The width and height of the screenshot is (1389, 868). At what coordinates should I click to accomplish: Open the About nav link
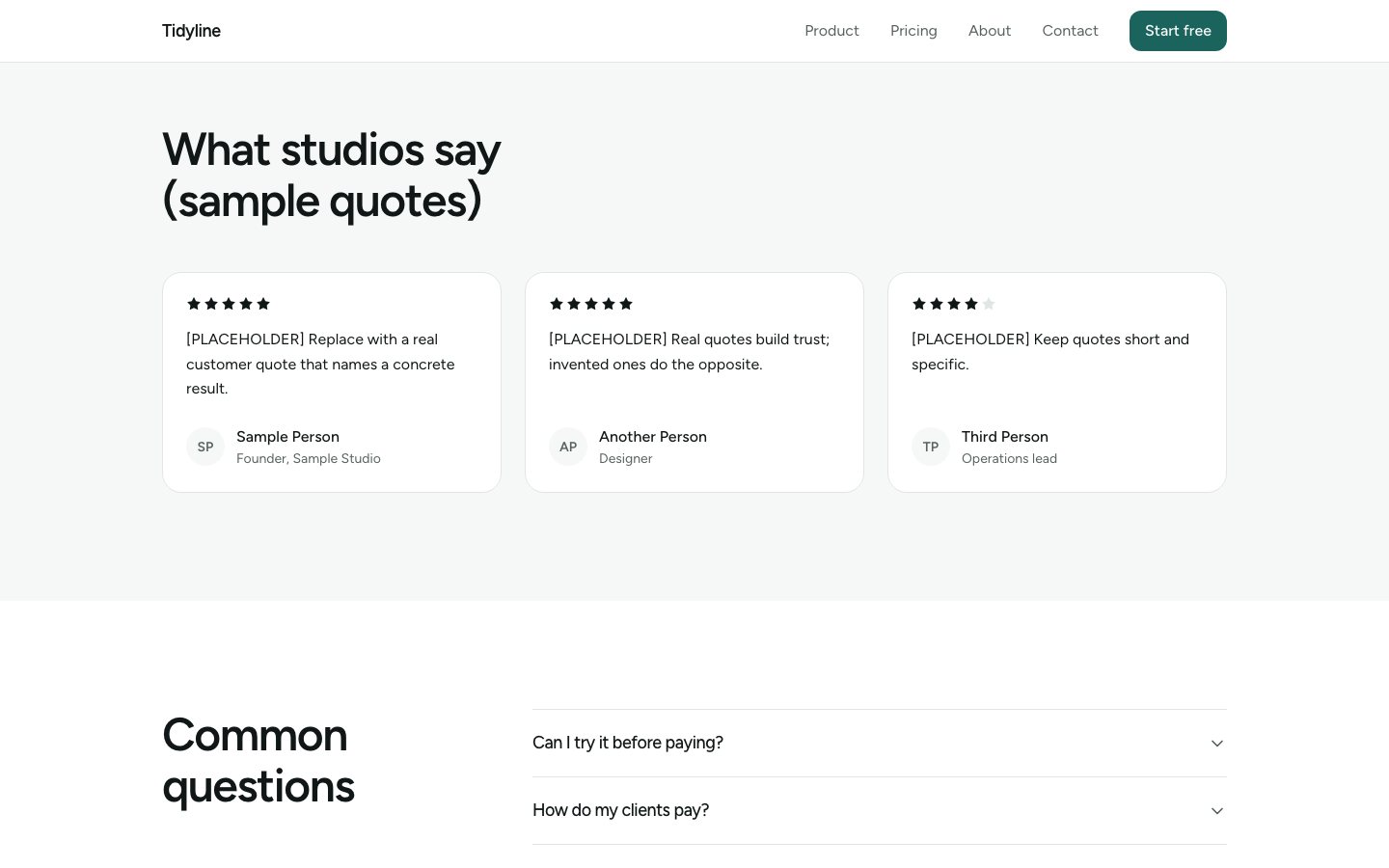coord(990,31)
